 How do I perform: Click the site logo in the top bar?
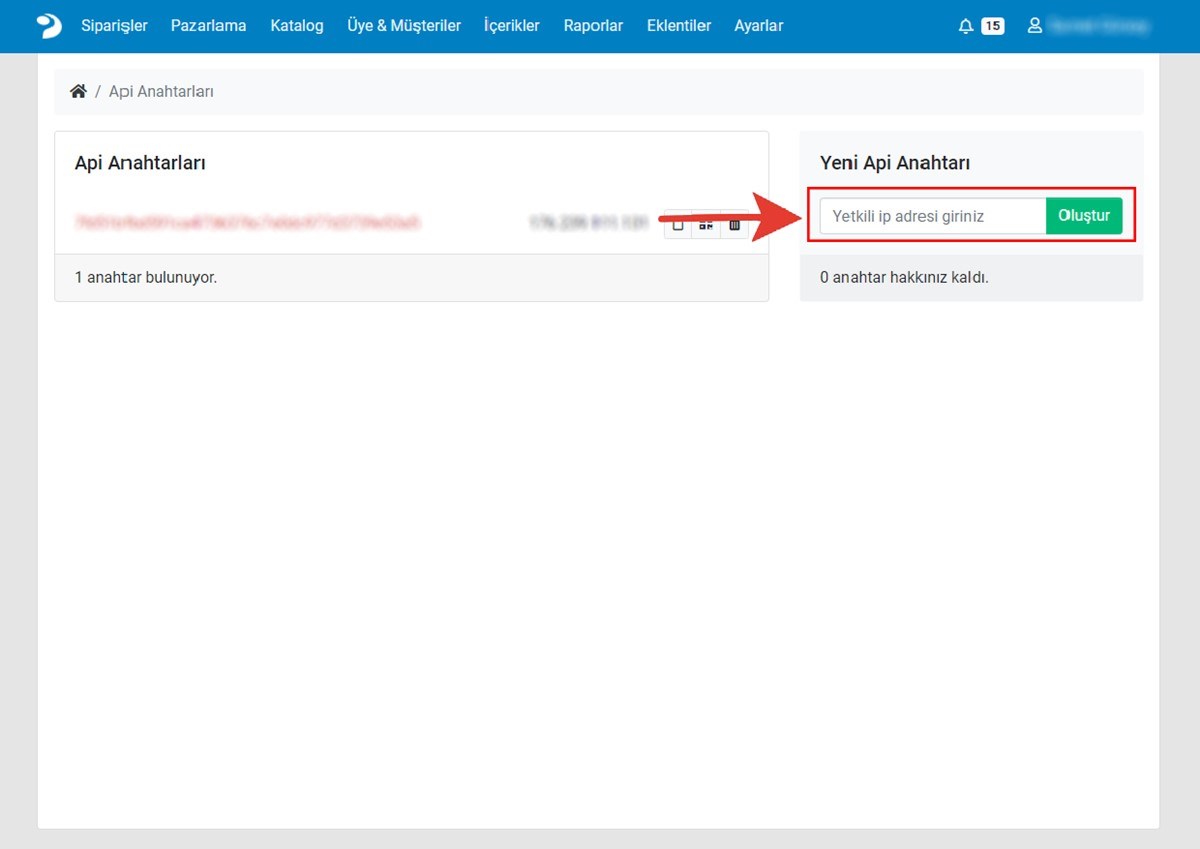point(49,26)
